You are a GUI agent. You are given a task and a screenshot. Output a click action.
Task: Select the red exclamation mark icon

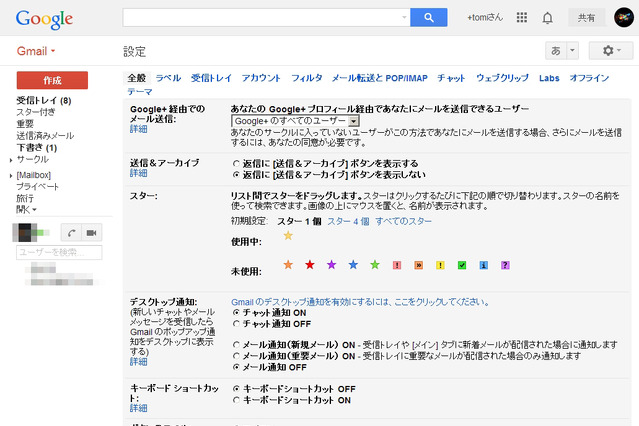[x=397, y=265]
